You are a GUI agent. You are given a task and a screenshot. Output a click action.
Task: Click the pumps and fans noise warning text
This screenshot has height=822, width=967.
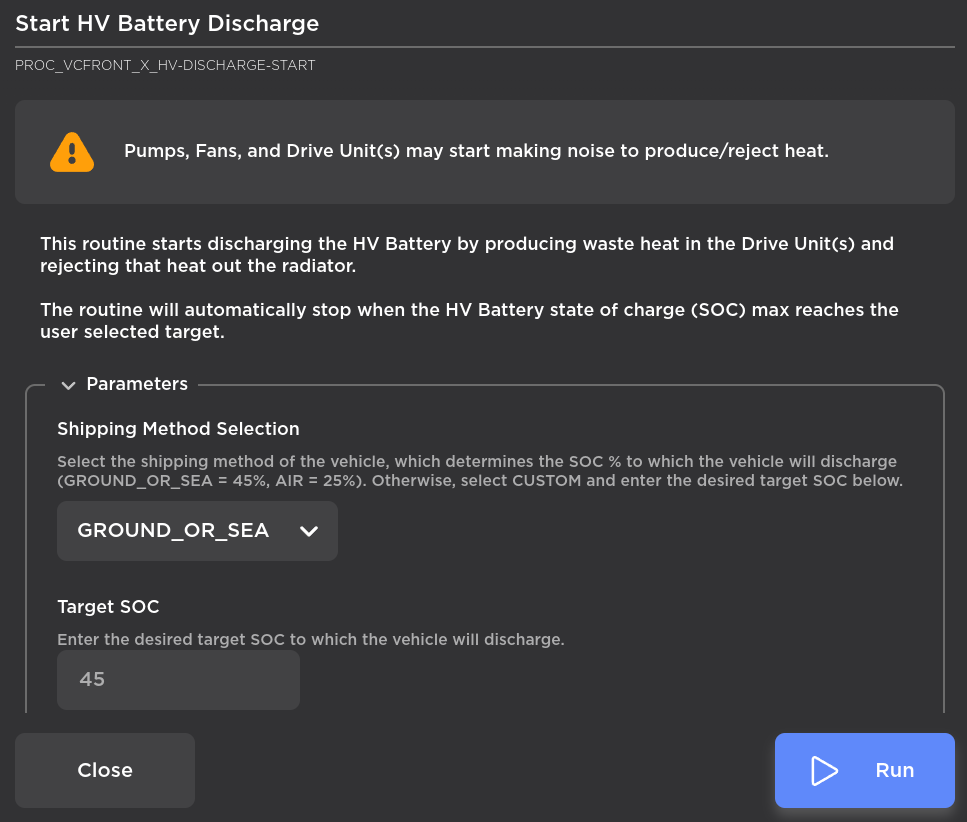click(x=476, y=152)
